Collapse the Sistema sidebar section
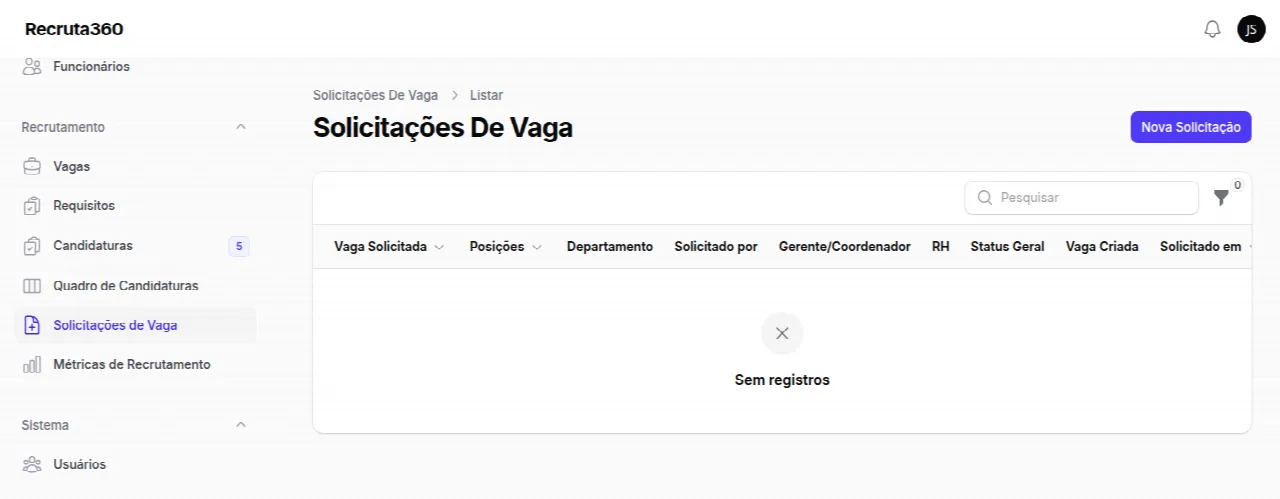 pyautogui.click(x=240, y=425)
